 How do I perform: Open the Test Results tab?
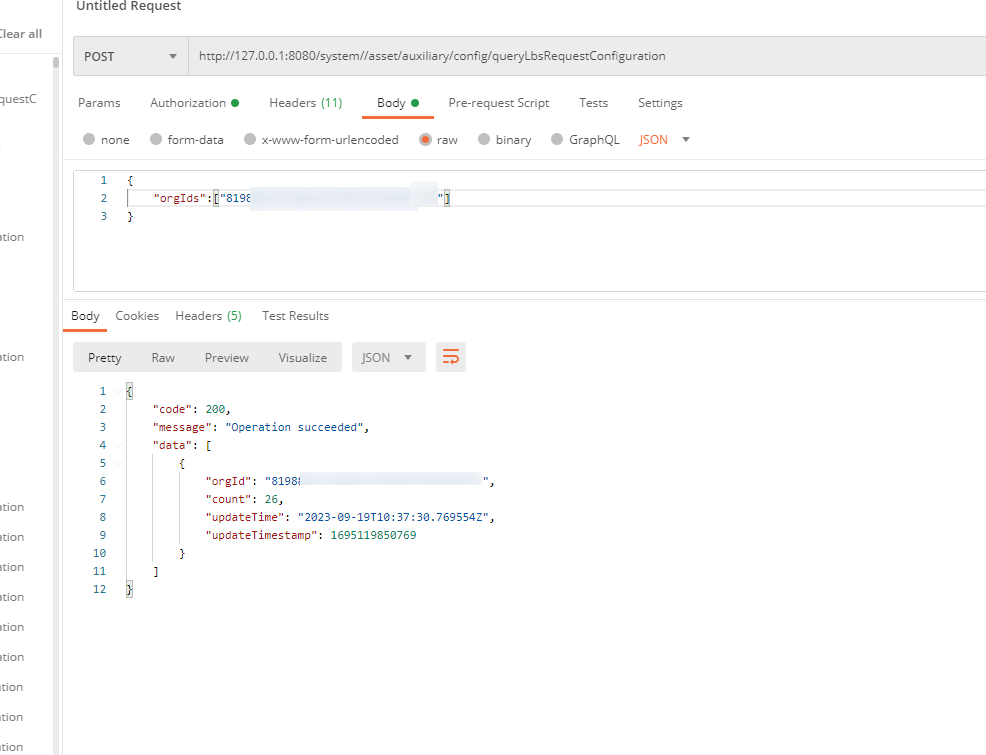[295, 316]
